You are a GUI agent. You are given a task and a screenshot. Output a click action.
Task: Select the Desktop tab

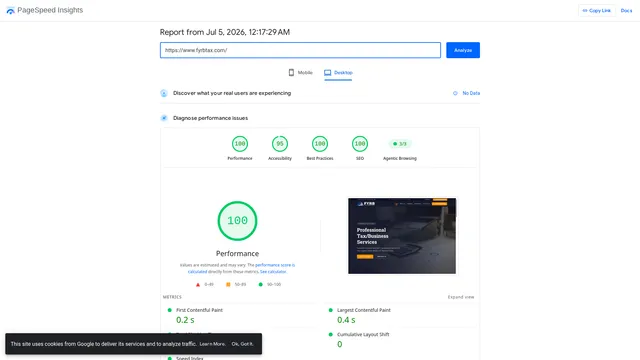coord(338,73)
